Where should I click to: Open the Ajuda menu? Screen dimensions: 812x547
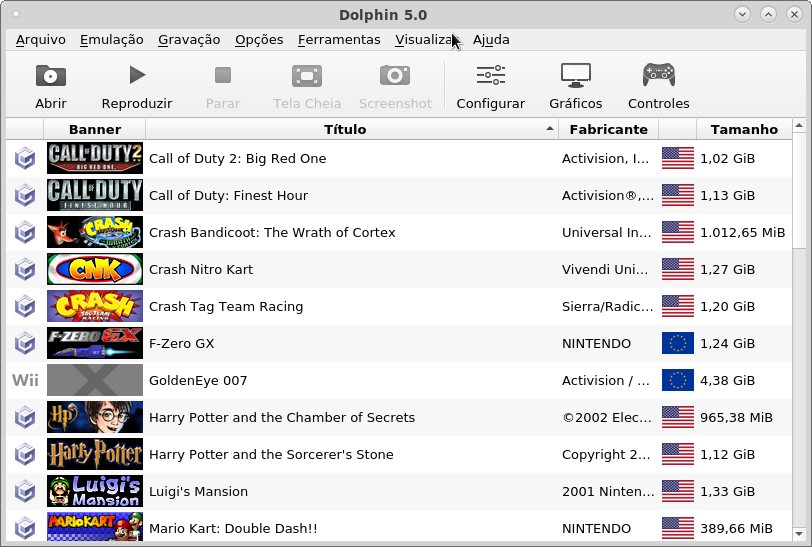point(491,40)
